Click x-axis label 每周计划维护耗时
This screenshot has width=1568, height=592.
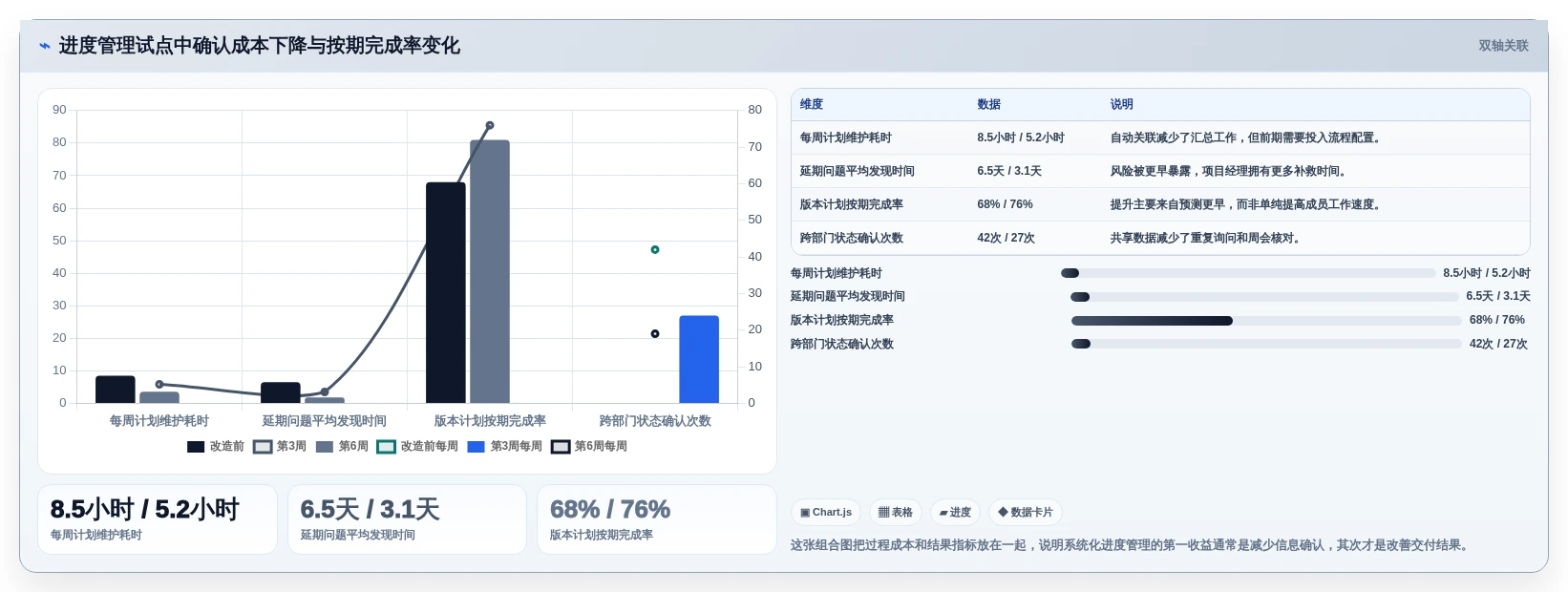(x=159, y=421)
